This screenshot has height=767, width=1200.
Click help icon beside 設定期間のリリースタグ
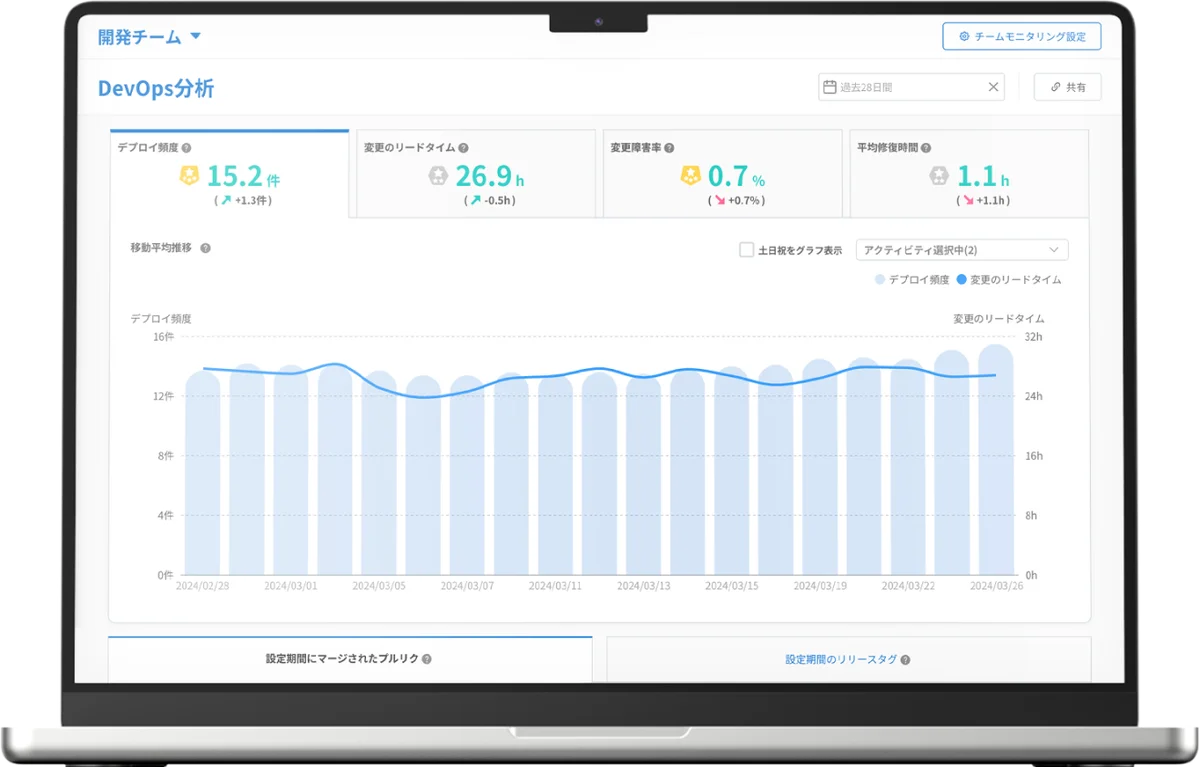click(905, 660)
